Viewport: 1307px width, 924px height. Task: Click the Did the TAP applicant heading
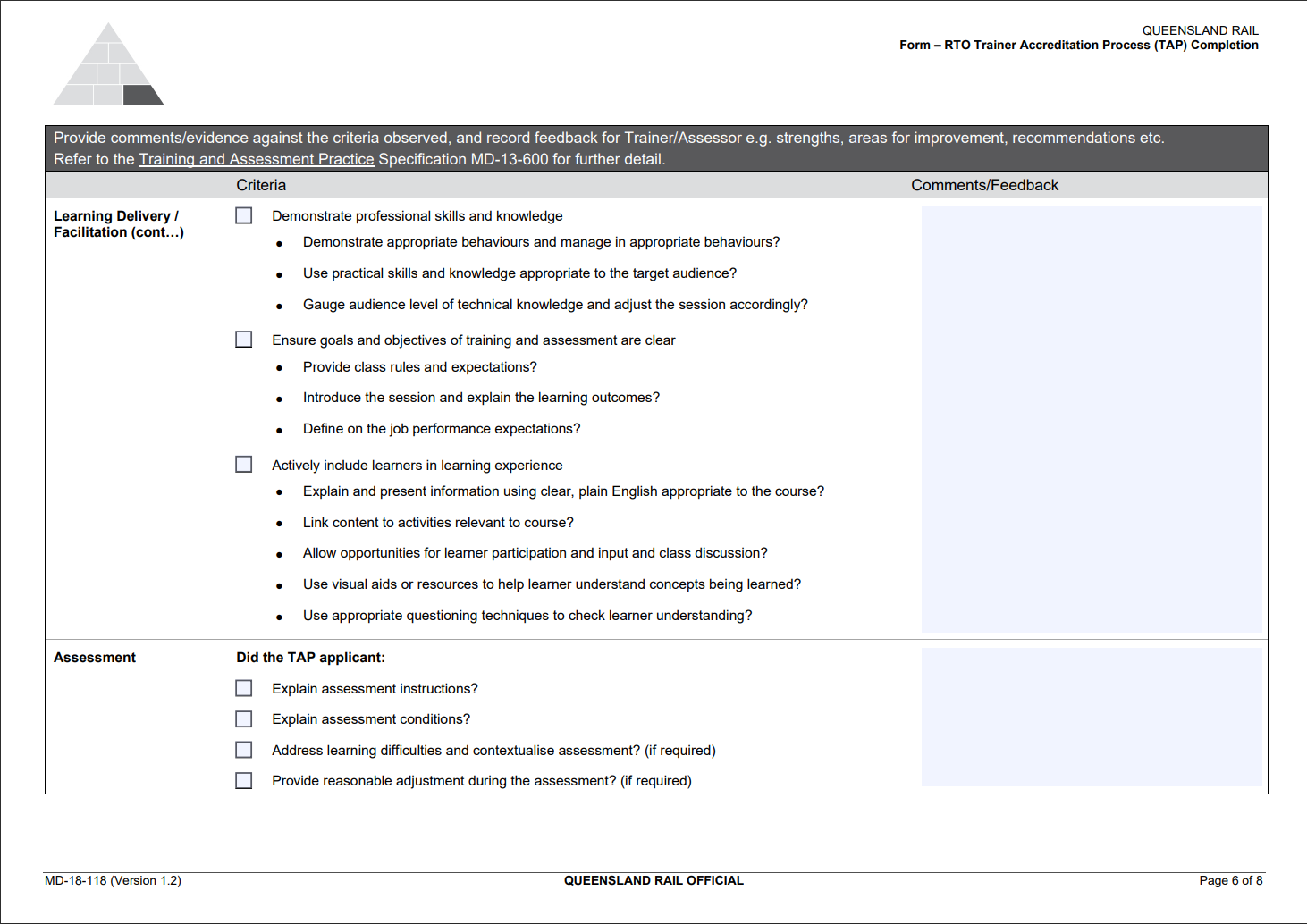tap(311, 658)
